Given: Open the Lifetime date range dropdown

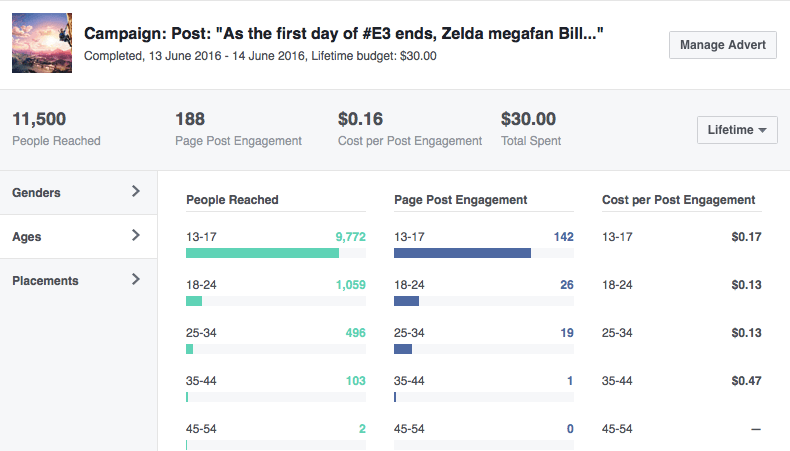Looking at the screenshot, I should pos(736,130).
